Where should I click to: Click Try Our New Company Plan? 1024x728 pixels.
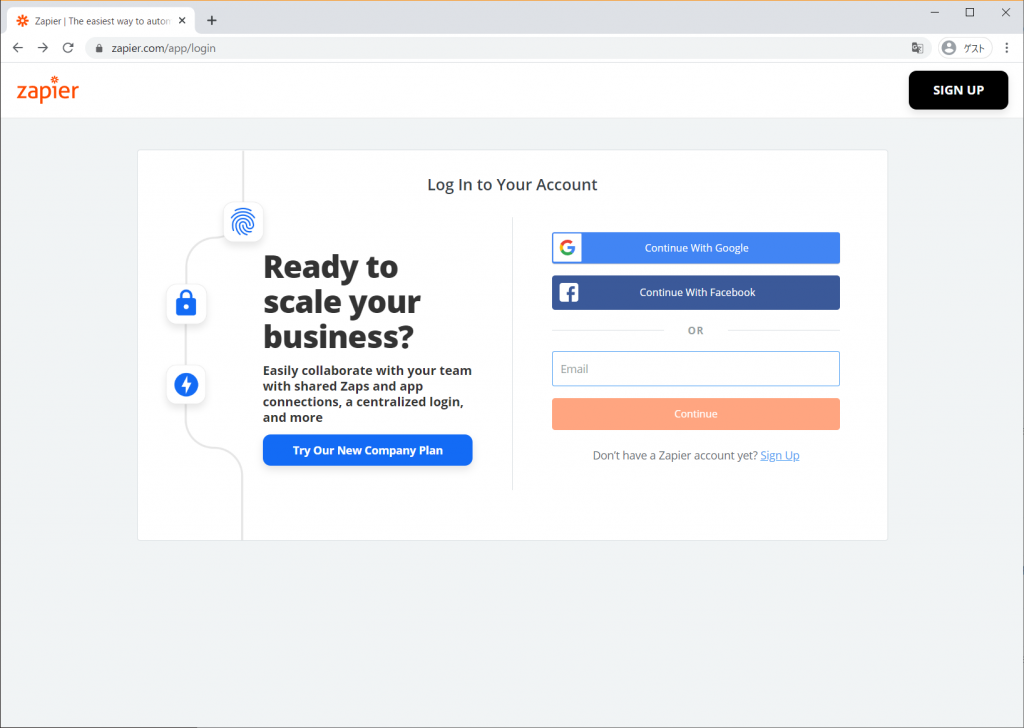[x=368, y=450]
